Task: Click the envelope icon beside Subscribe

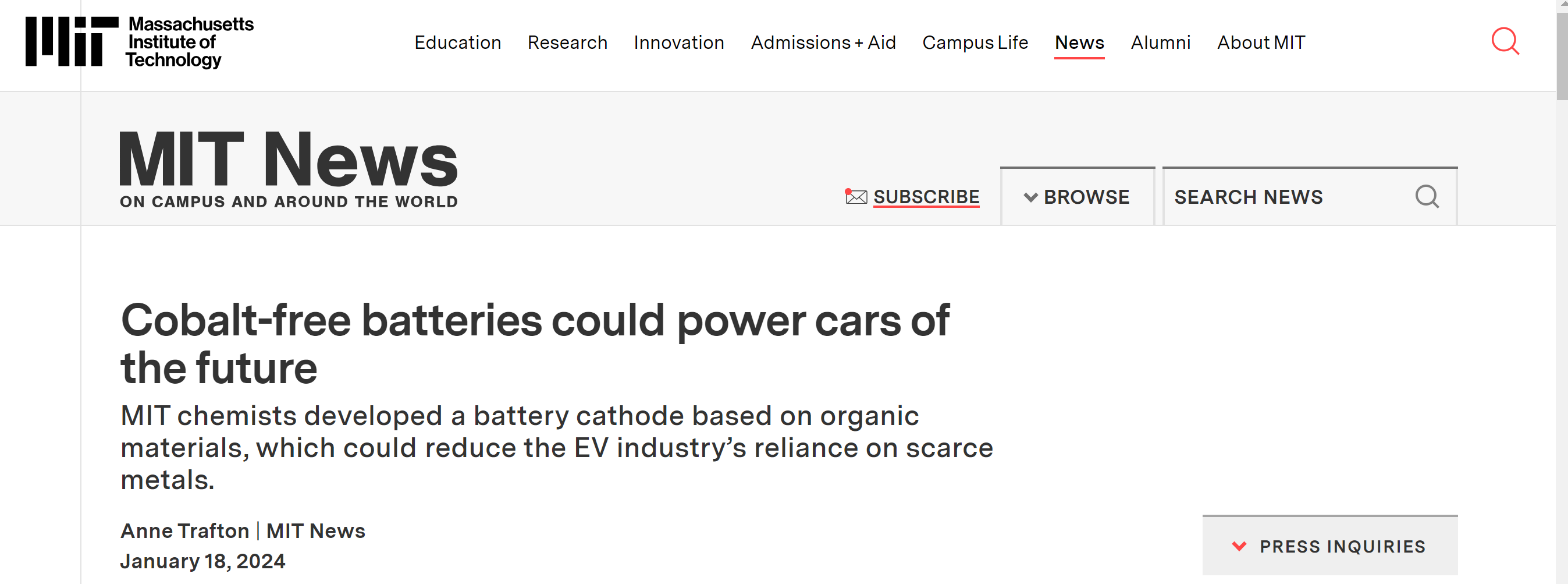Action: [856, 197]
